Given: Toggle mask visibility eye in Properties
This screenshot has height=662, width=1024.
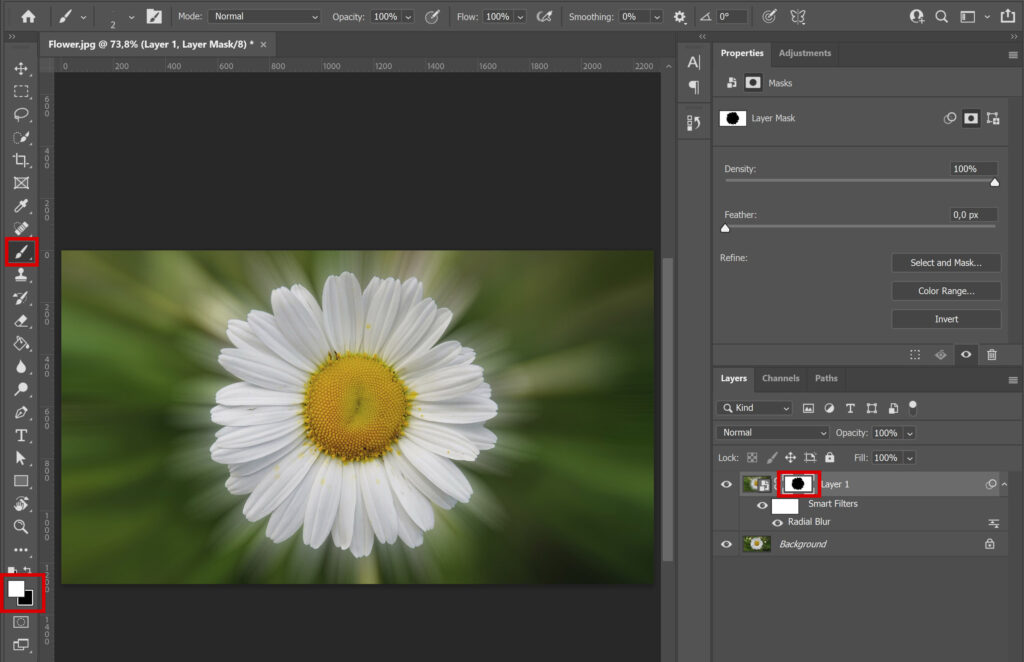Looking at the screenshot, I should click(966, 355).
